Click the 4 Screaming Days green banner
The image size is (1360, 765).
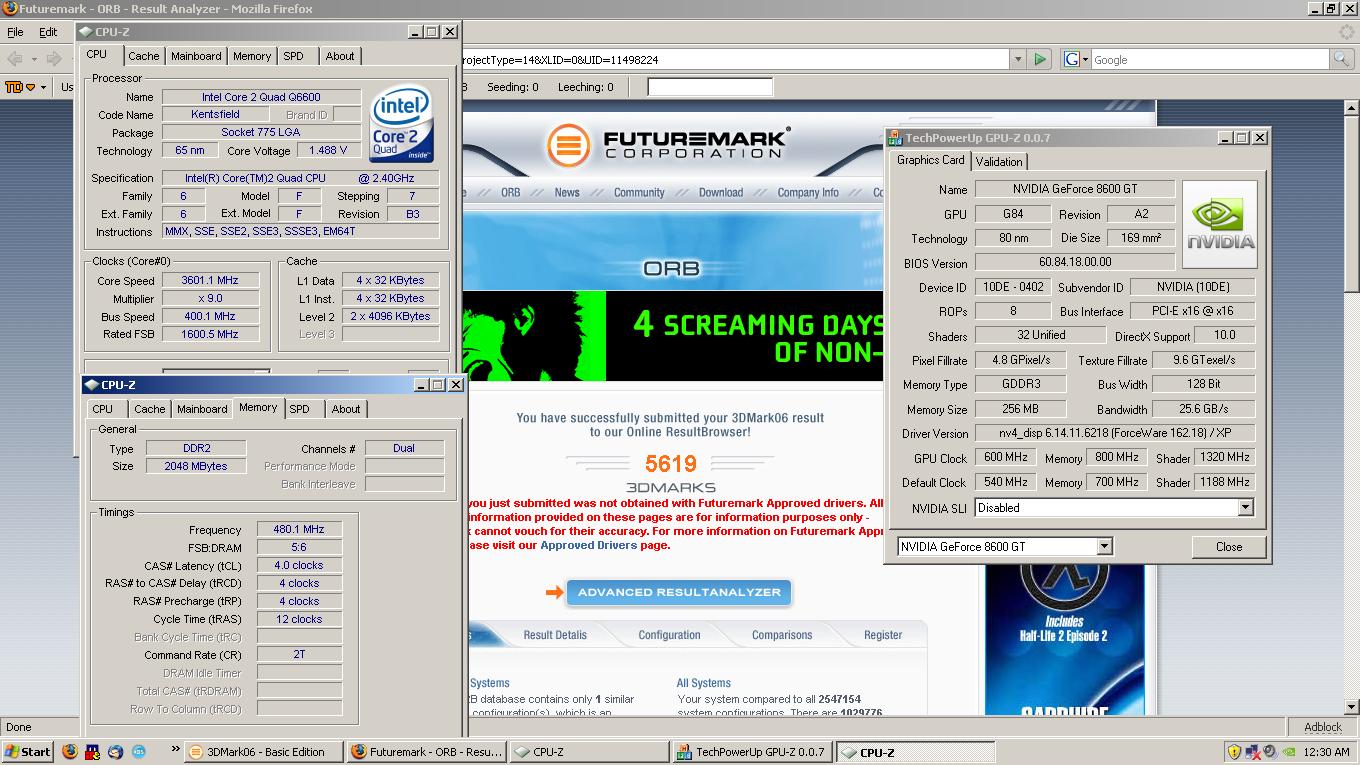tap(675, 337)
